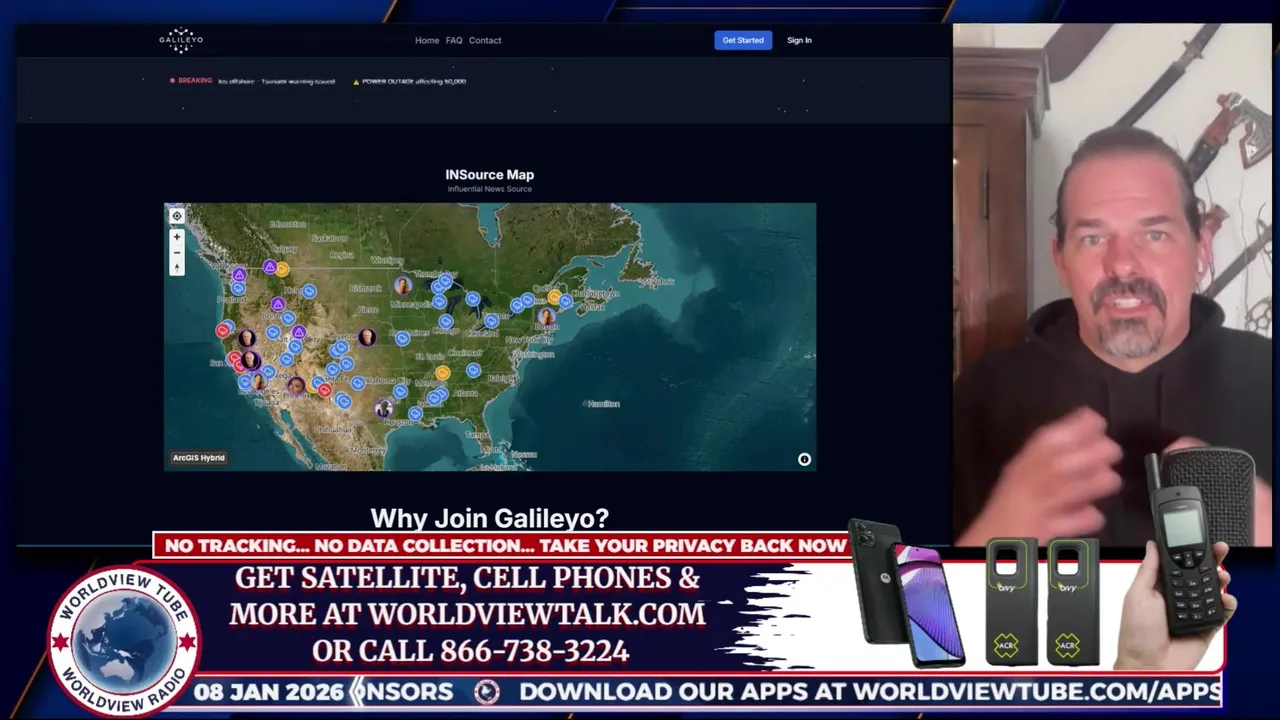Click the INSource Map heading
The width and height of the screenshot is (1280, 720).
490,175
